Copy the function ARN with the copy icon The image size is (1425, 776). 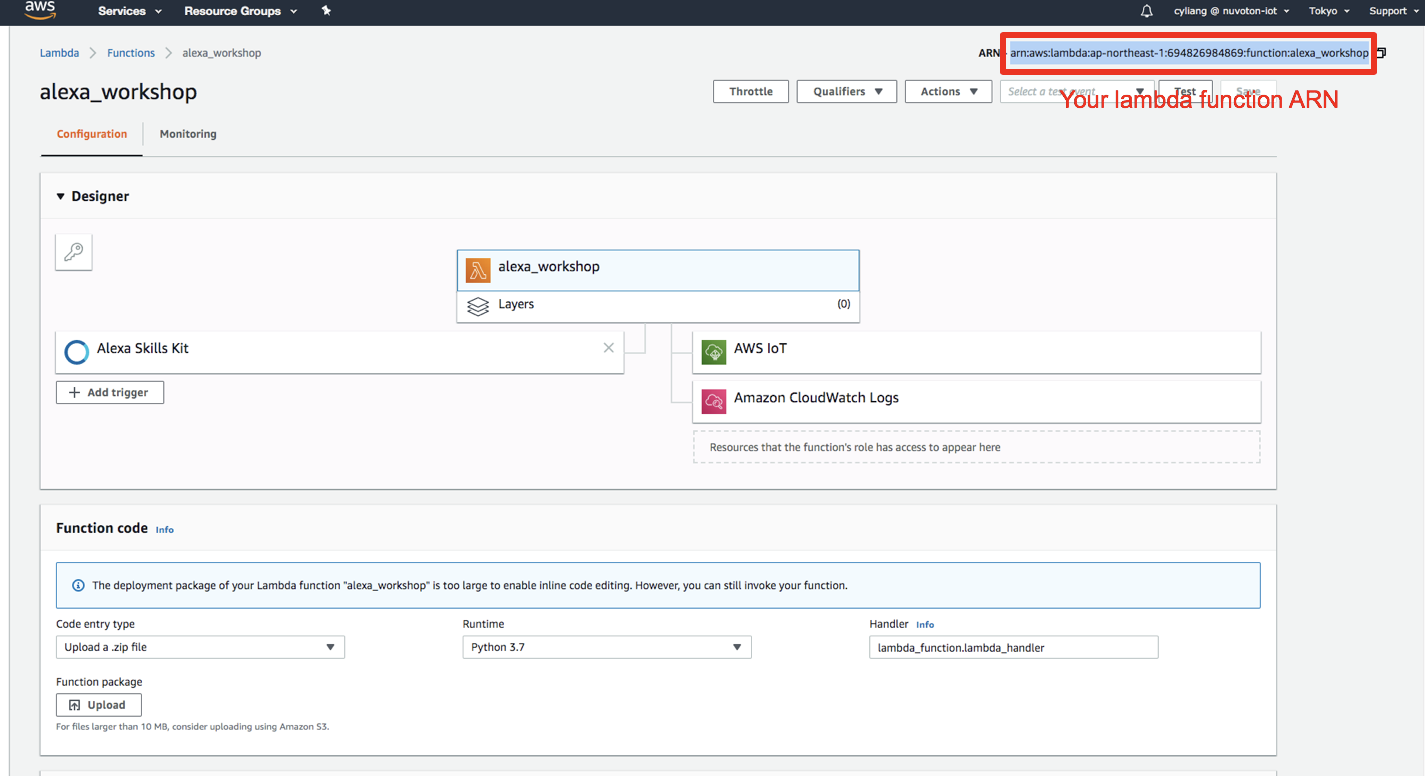(x=1382, y=53)
